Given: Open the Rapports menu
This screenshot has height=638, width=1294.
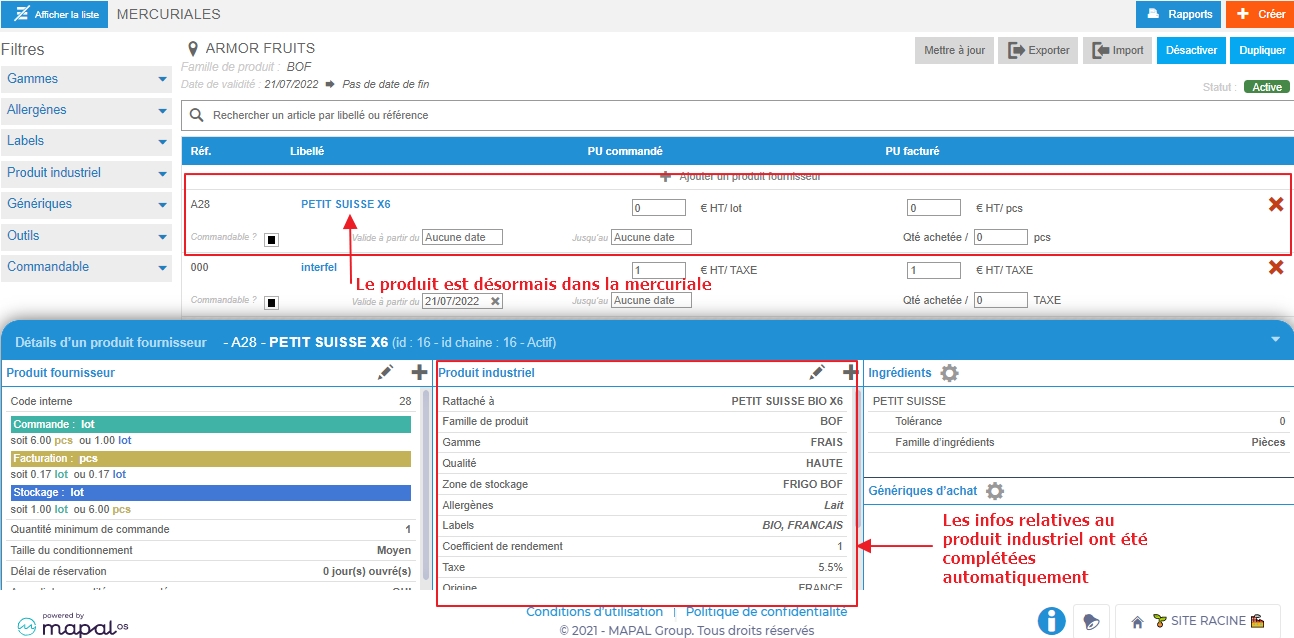Looking at the screenshot, I should pos(1178,14).
